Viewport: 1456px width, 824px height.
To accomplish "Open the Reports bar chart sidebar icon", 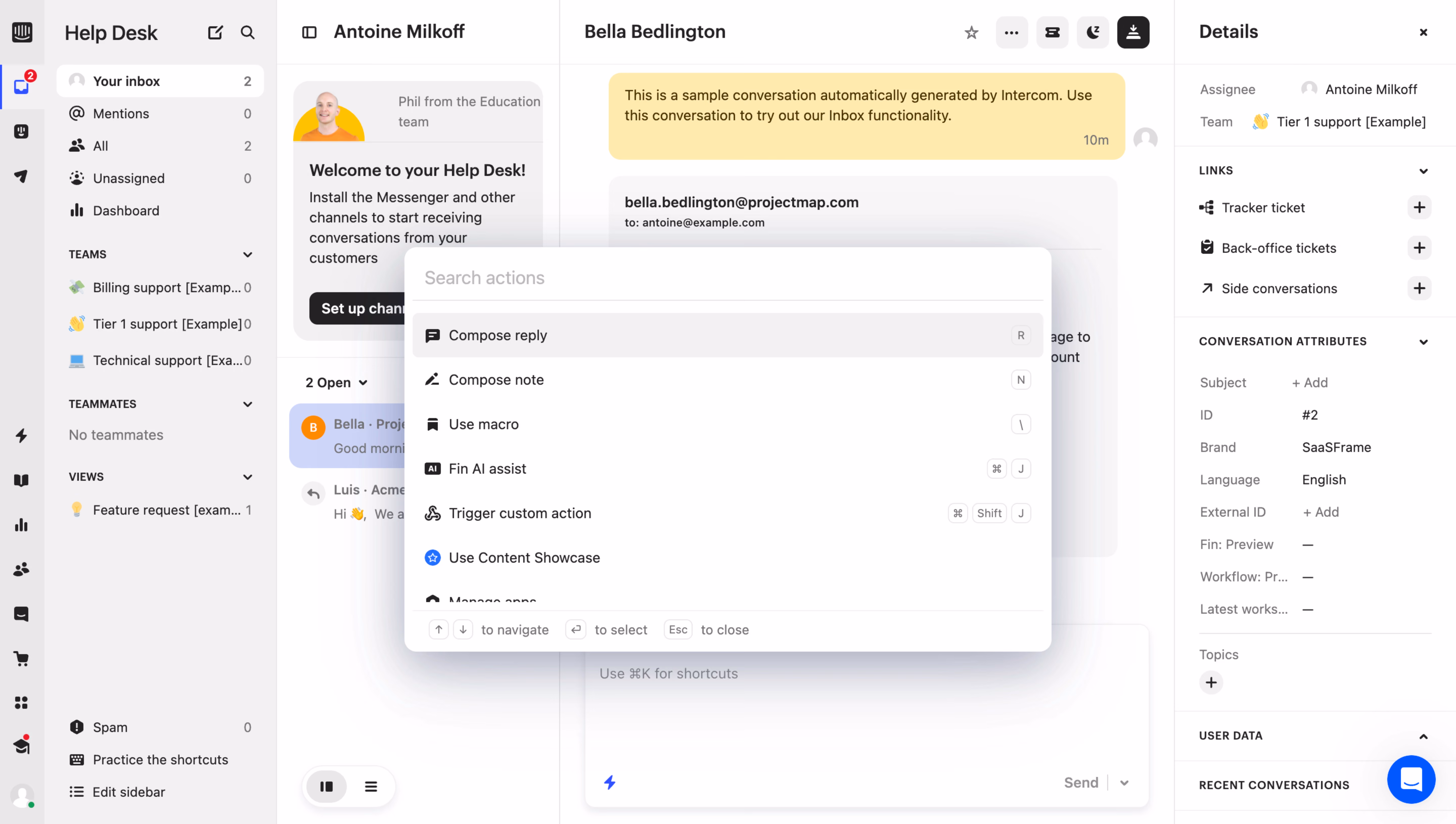I will click(x=21, y=525).
